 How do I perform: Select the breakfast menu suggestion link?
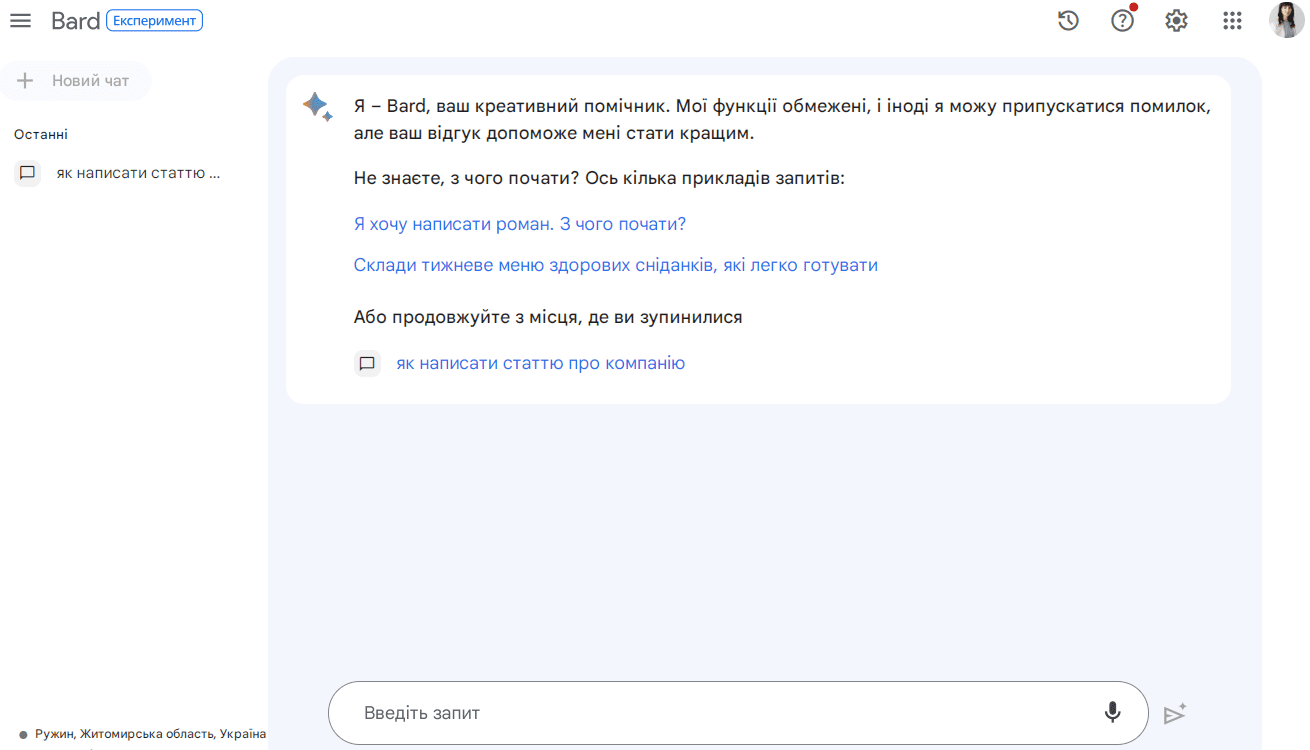[615, 264]
